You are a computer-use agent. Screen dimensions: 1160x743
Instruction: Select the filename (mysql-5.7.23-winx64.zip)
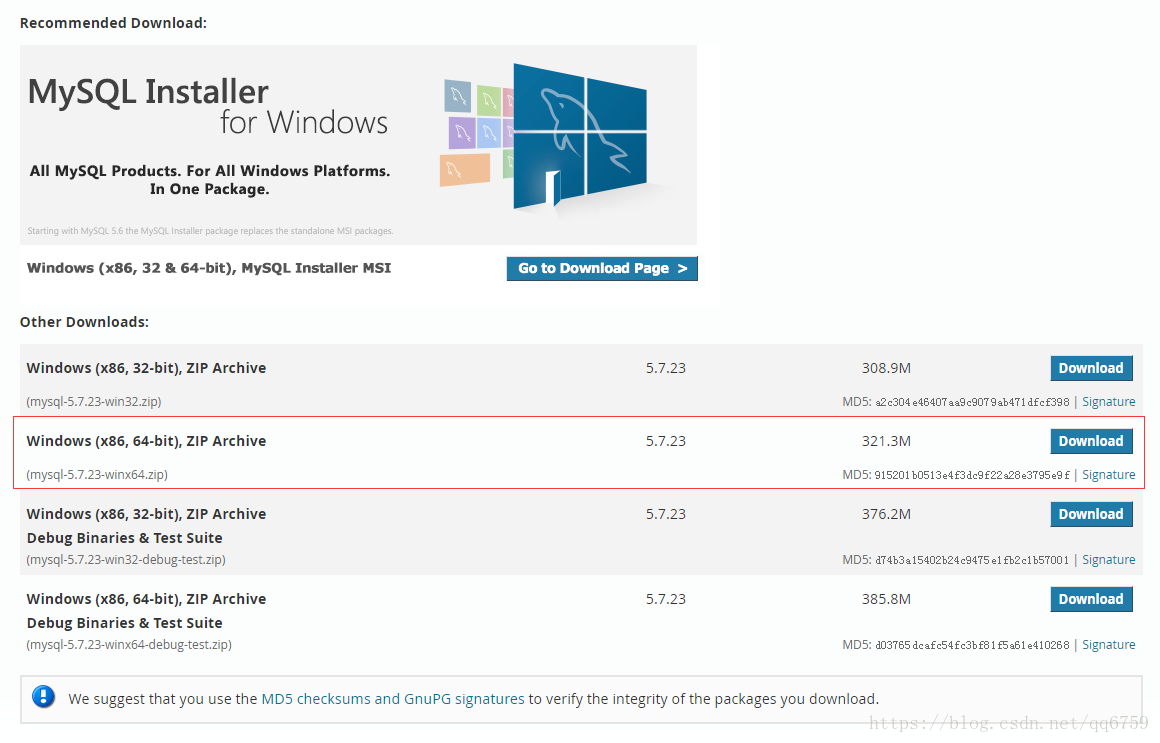pos(97,475)
